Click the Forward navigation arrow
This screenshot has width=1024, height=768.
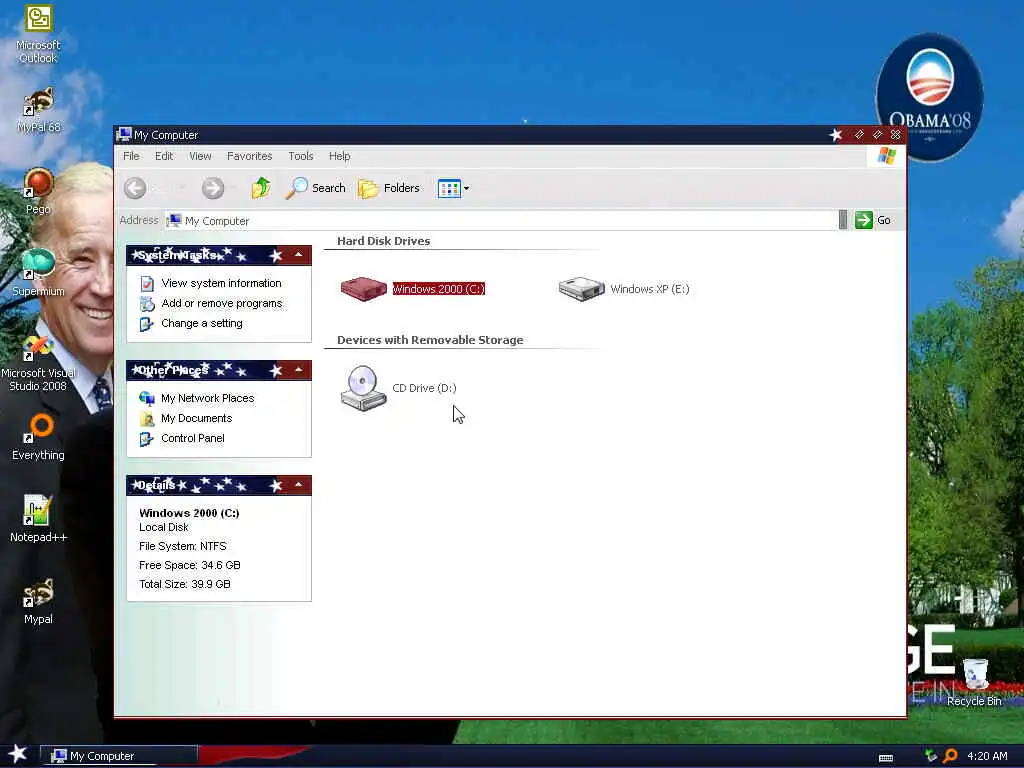tap(213, 188)
